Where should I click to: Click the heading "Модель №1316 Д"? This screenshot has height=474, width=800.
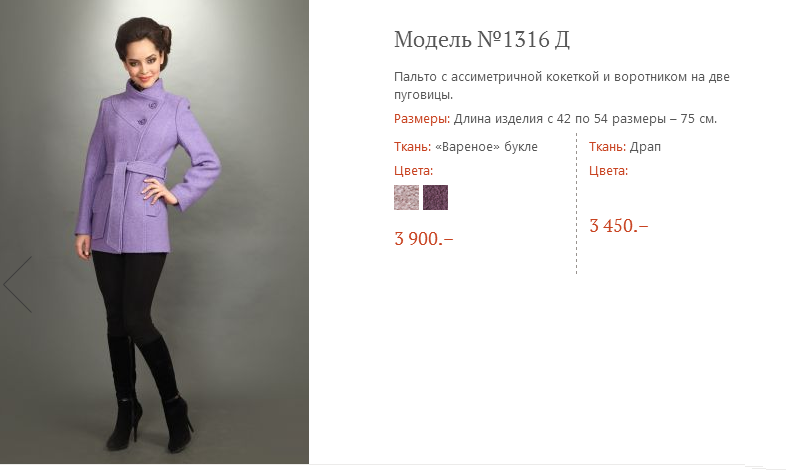point(482,40)
